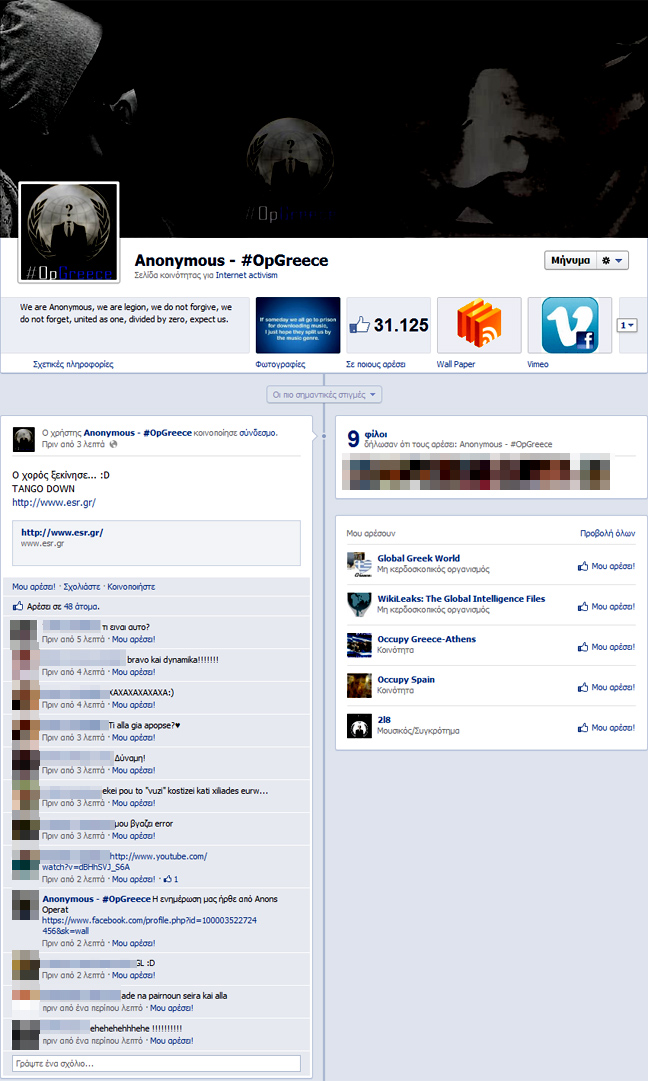Like the TANGO DOWN post
Image resolution: width=648 pixels, height=1081 pixels.
(x=33, y=587)
